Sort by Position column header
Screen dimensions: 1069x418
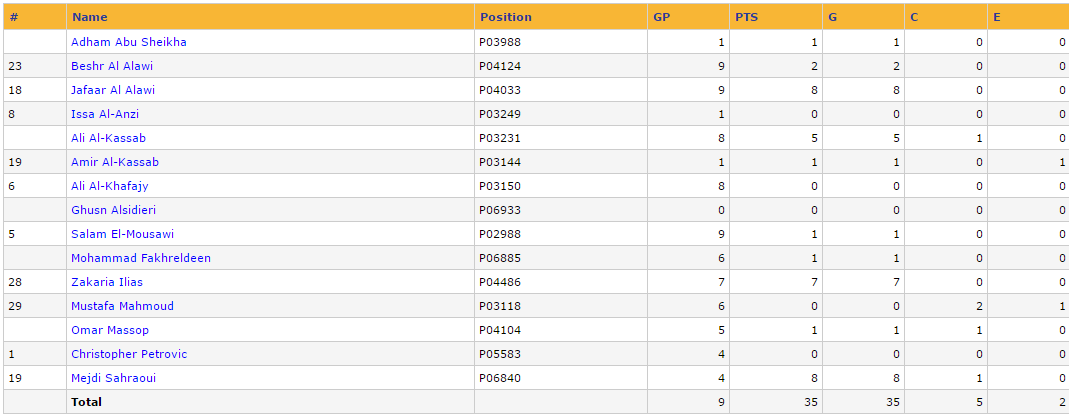click(x=506, y=18)
